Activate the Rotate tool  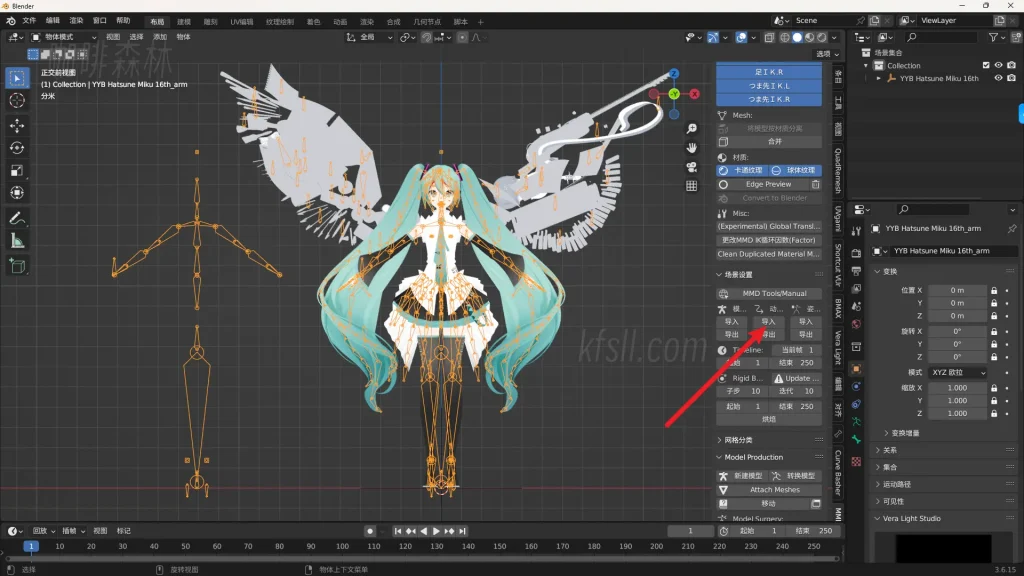pyautogui.click(x=17, y=148)
